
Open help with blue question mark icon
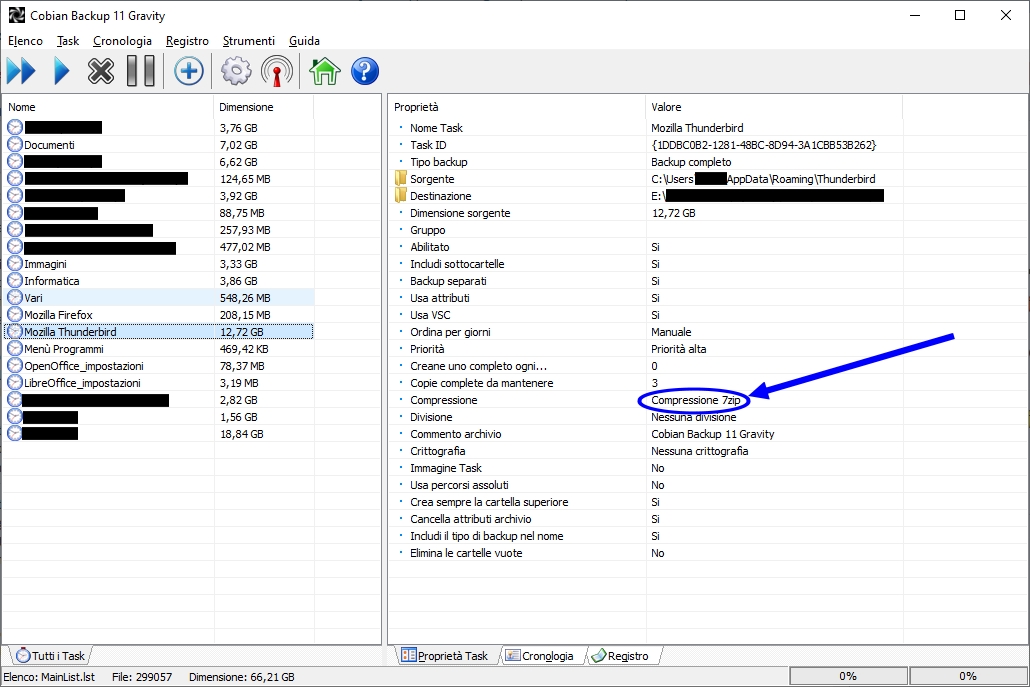pos(365,71)
